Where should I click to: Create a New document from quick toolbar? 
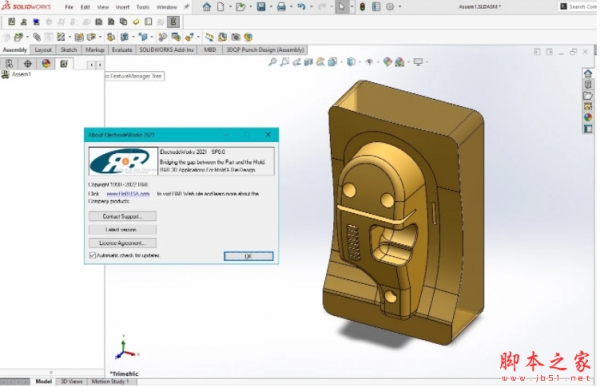[221, 7]
